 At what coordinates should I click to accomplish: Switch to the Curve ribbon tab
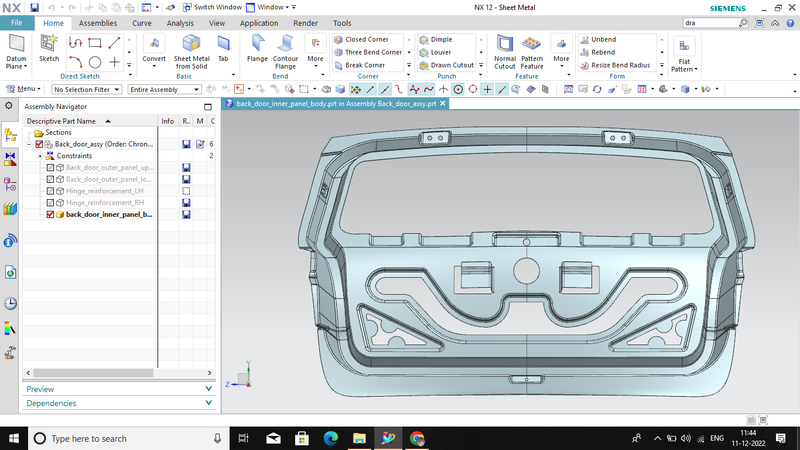[x=142, y=23]
